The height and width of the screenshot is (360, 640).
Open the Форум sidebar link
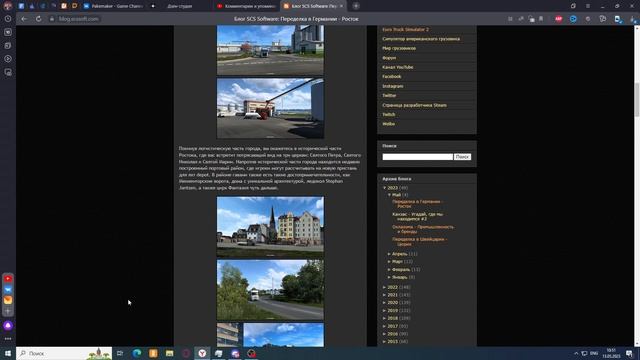(x=389, y=58)
